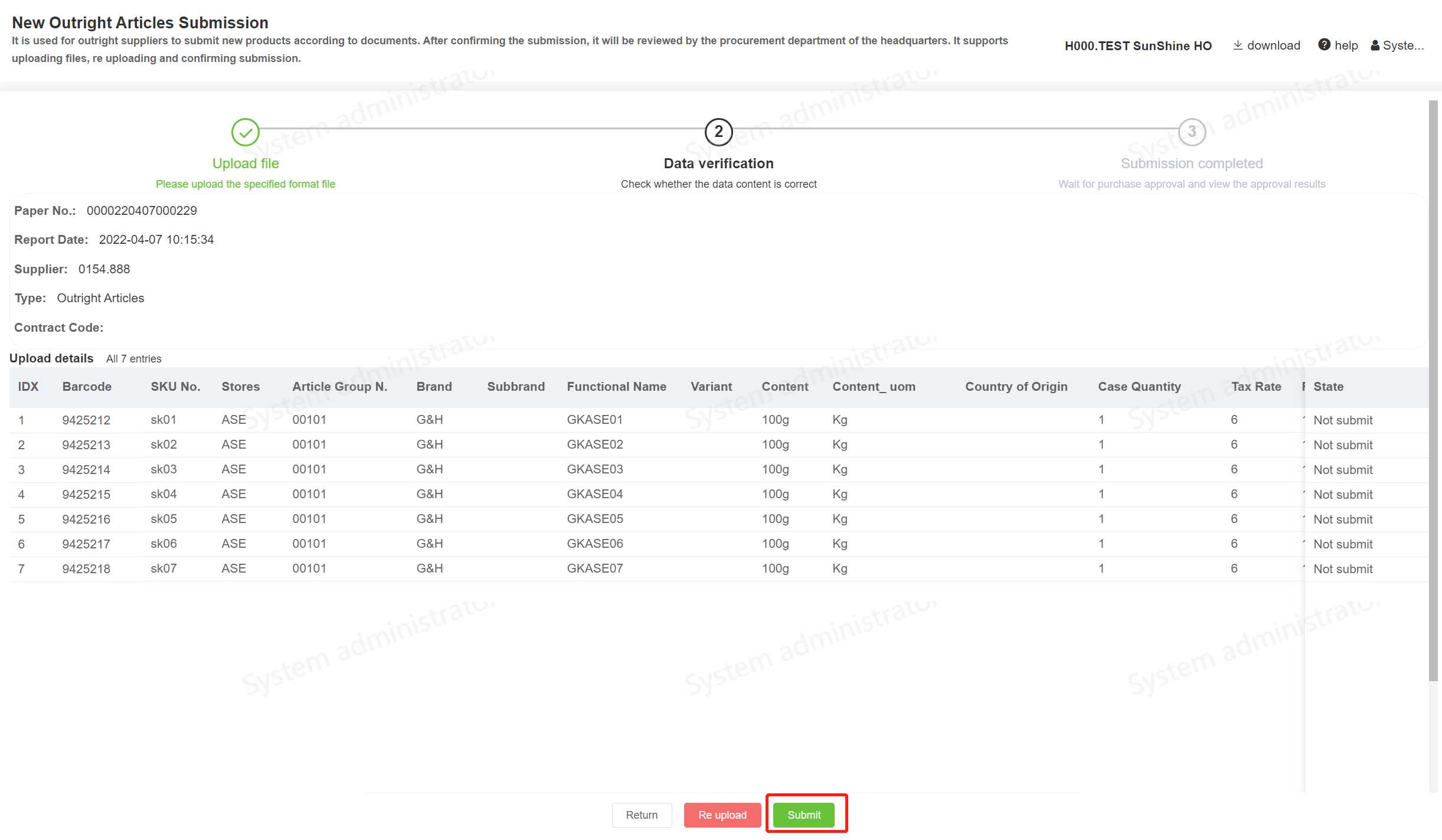The height and width of the screenshot is (840, 1442).
Task: Click the green checkmark step icon
Action: coord(246,132)
